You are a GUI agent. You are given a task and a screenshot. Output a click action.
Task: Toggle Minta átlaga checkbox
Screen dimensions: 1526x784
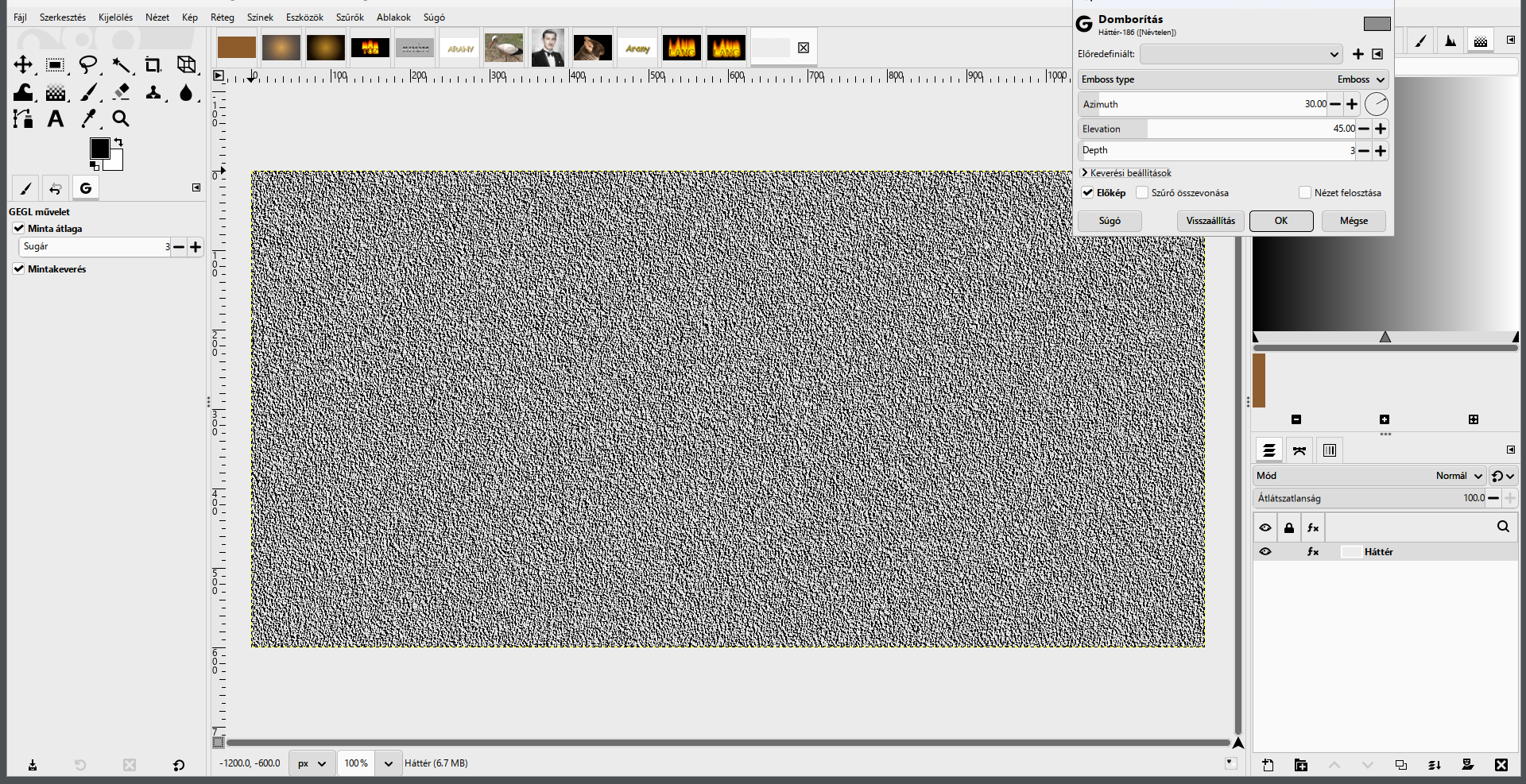(18, 228)
